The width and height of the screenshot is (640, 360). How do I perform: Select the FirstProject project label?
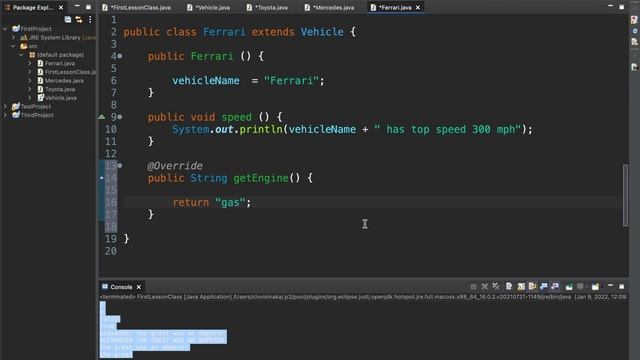36,29
